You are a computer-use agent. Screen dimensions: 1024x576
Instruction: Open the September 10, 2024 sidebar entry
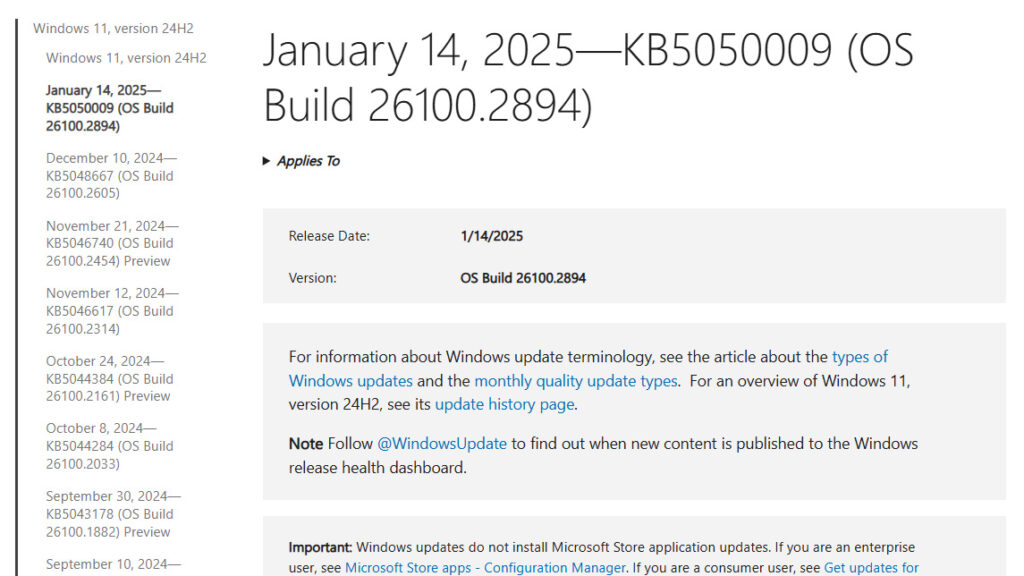click(x=113, y=564)
